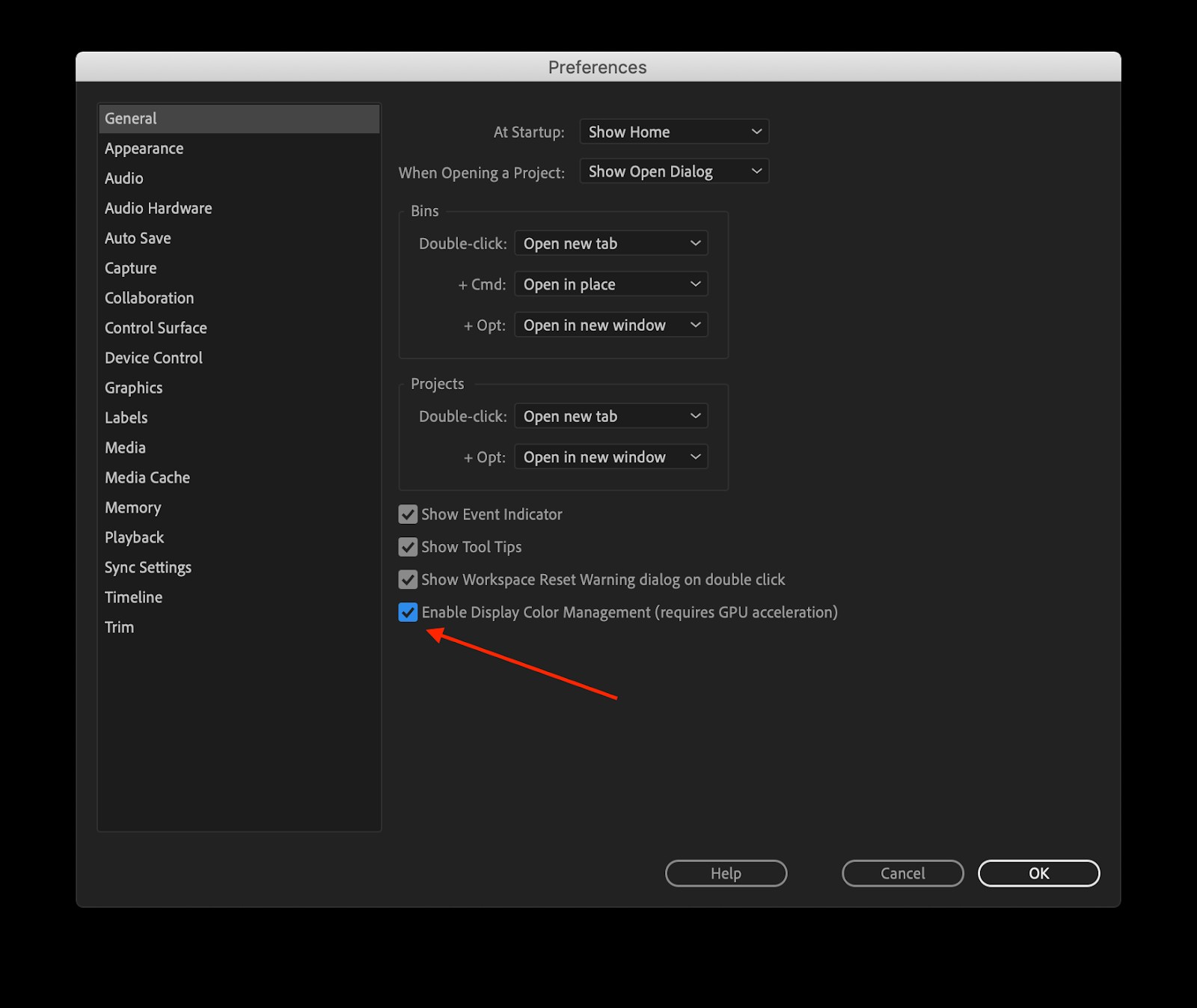Switch to the Appearance preferences category
The height and width of the screenshot is (1008, 1197).
point(144,148)
